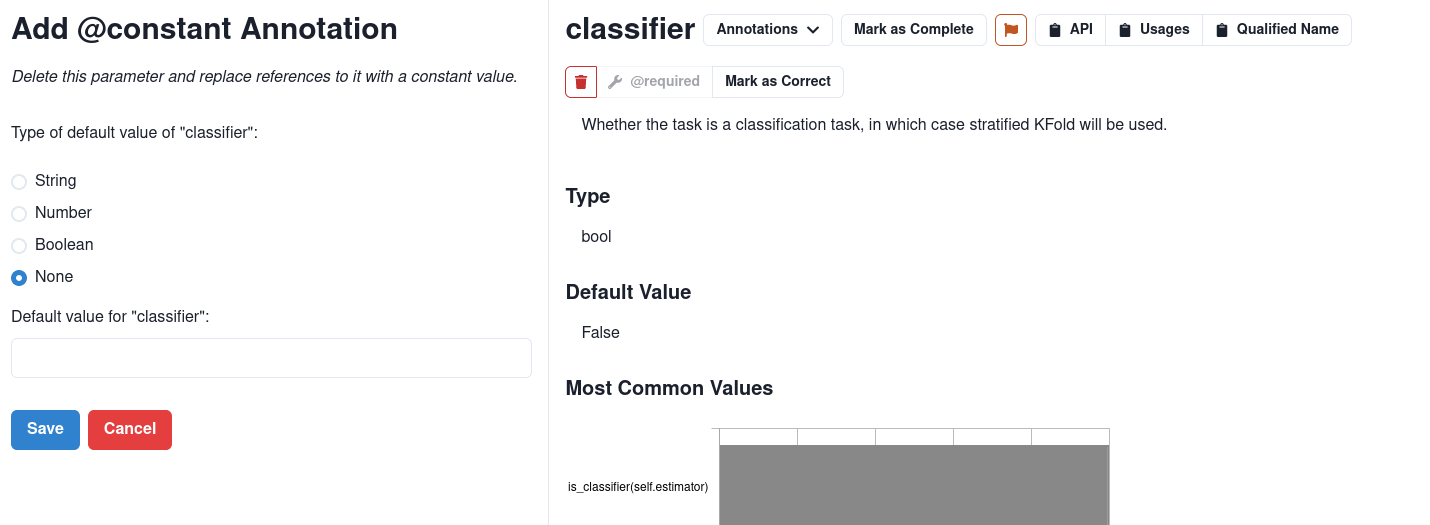This screenshot has width=1430, height=525.
Task: Click the Annotations chevron arrow
Action: click(x=813, y=30)
